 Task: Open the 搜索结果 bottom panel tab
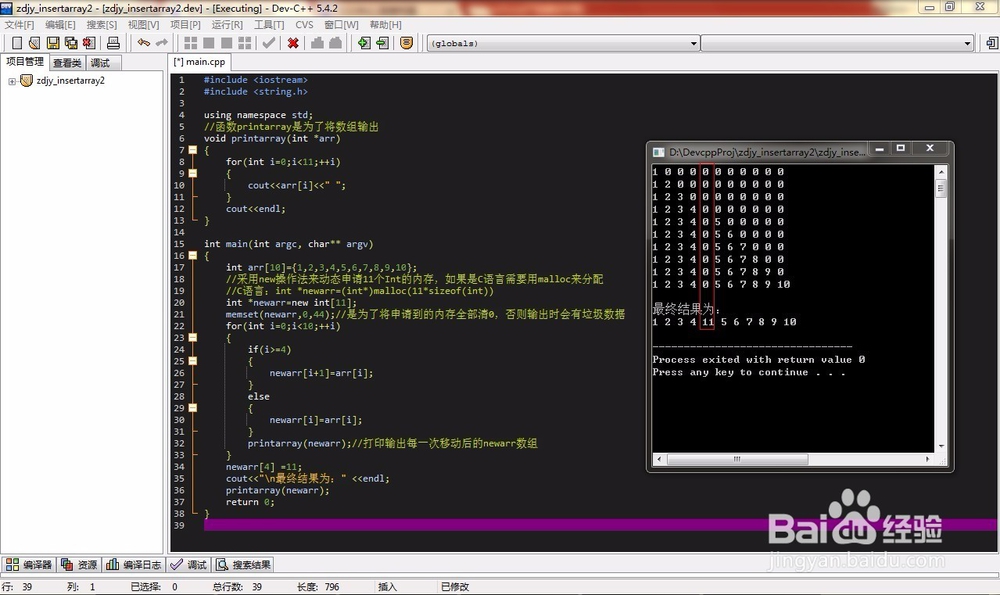244,564
